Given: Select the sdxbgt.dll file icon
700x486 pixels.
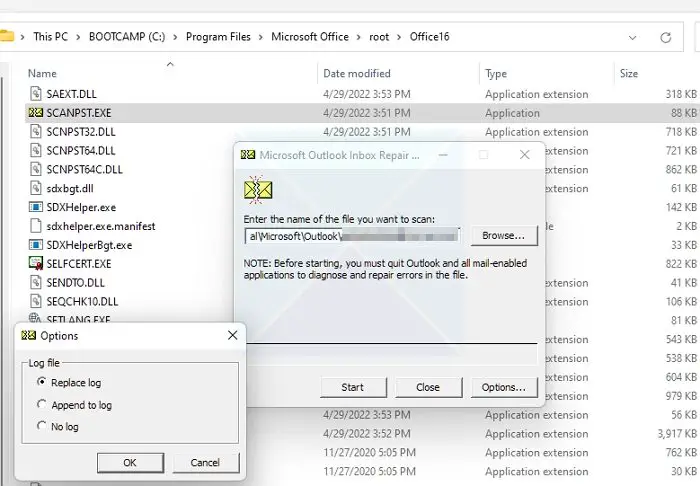Looking at the screenshot, I should (36, 188).
